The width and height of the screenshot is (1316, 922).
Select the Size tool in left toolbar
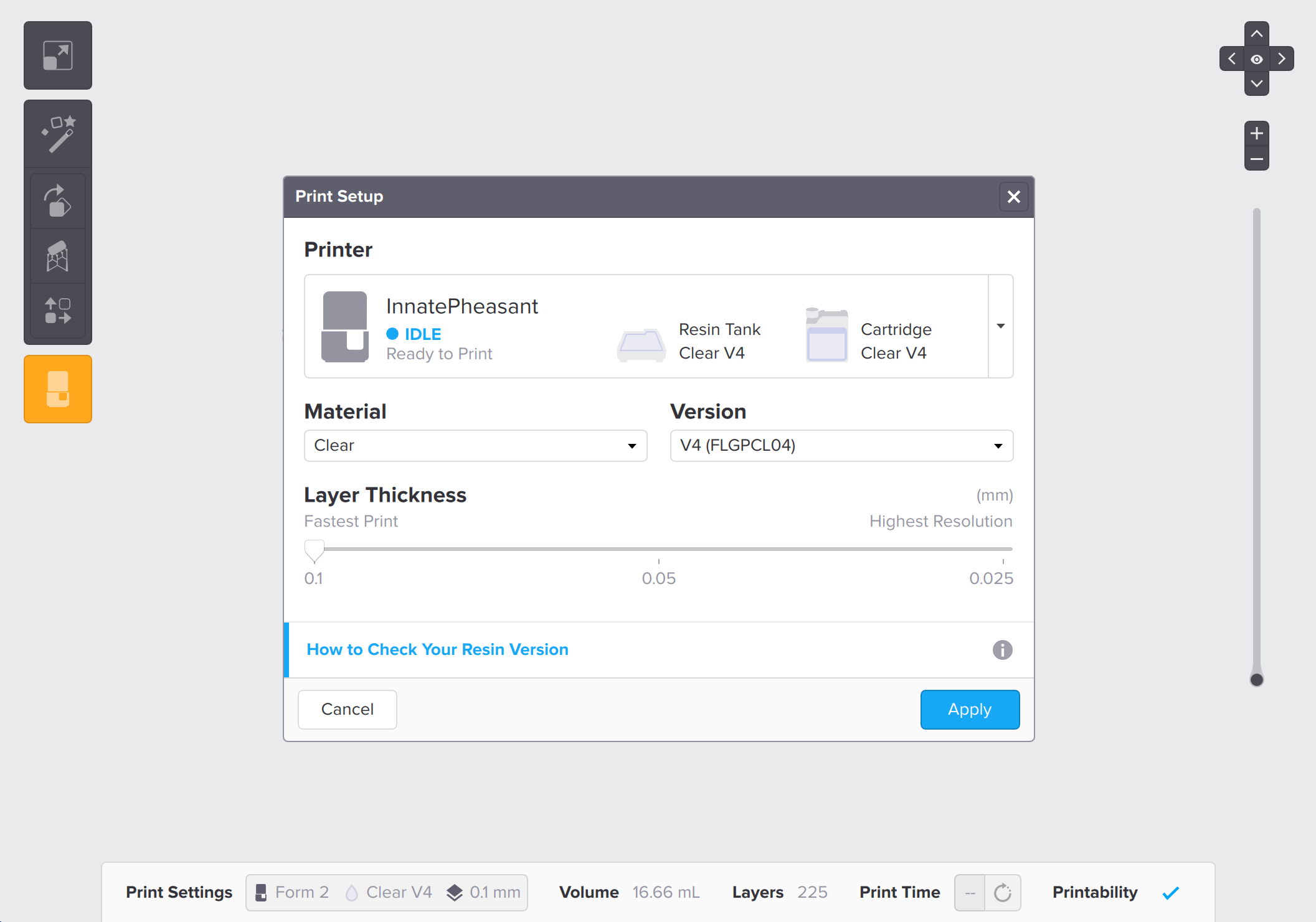coord(58,55)
